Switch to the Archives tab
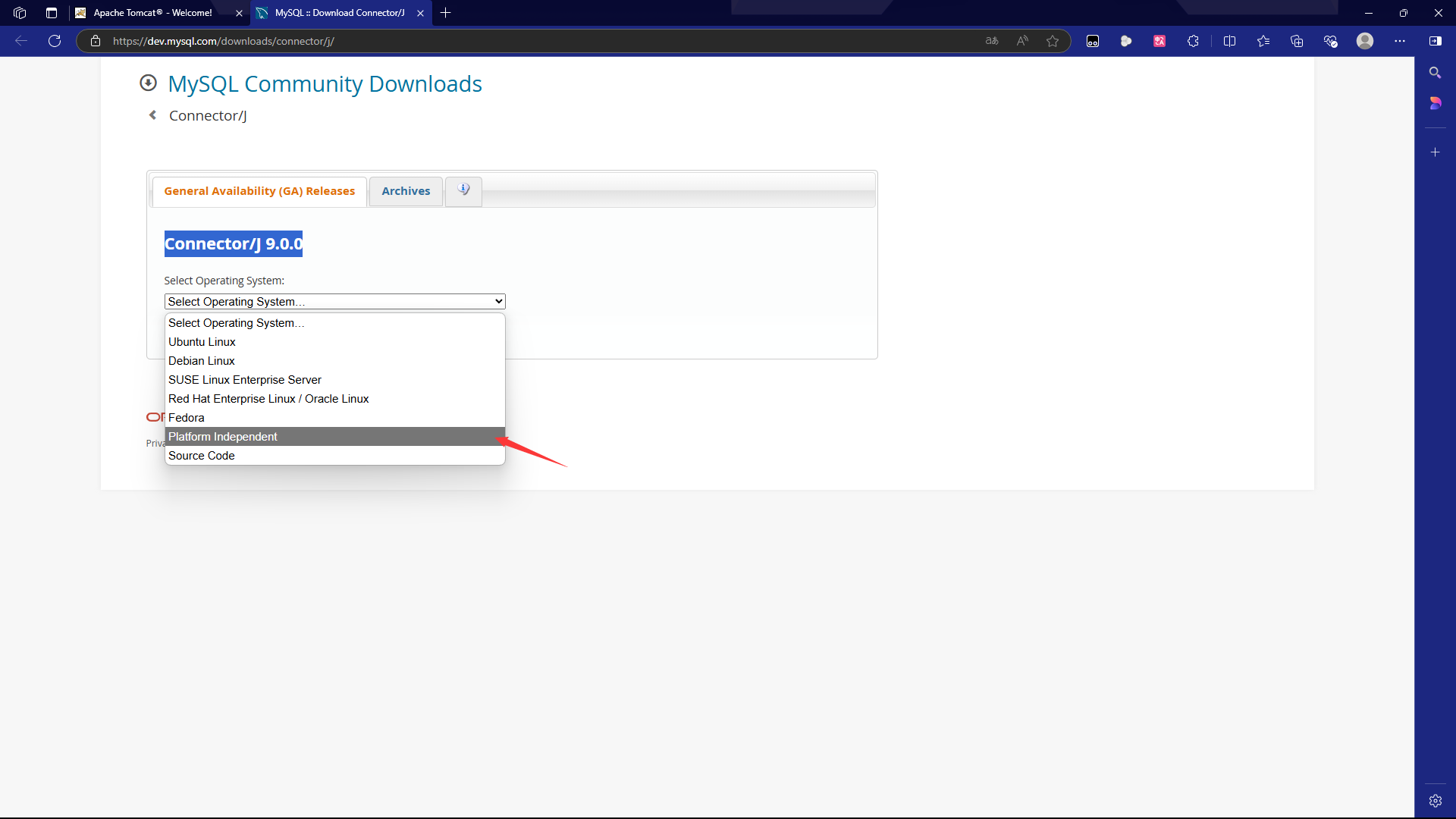The width and height of the screenshot is (1456, 819). [x=406, y=191]
